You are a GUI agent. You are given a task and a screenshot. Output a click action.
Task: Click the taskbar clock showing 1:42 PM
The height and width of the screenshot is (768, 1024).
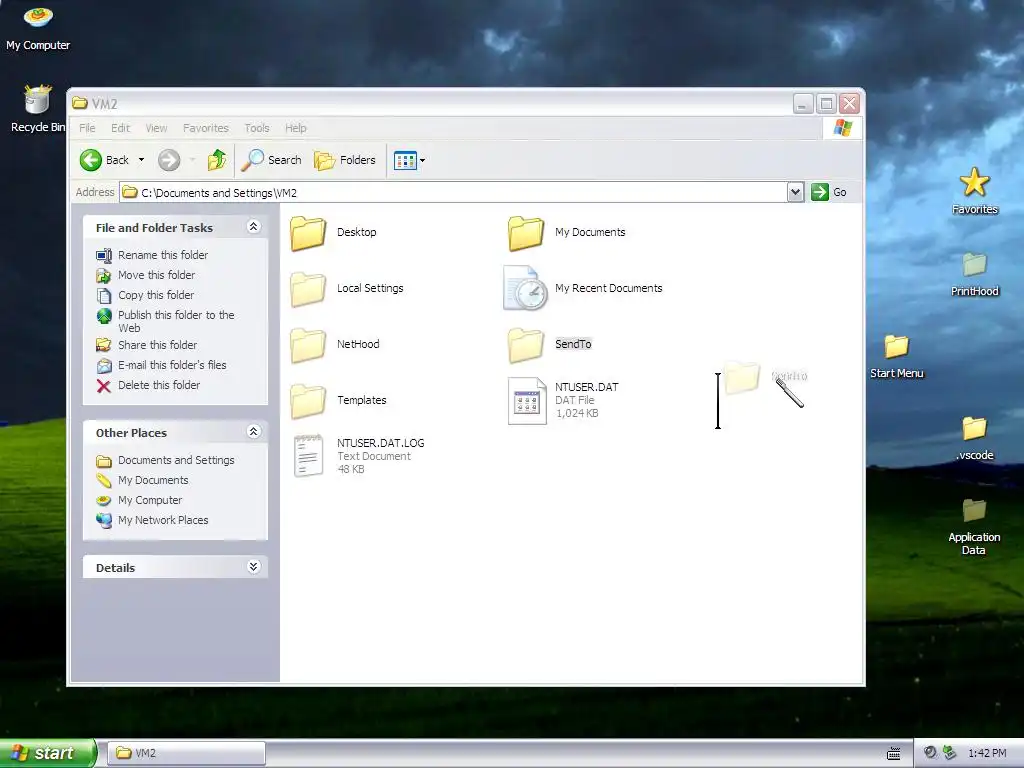tap(987, 753)
